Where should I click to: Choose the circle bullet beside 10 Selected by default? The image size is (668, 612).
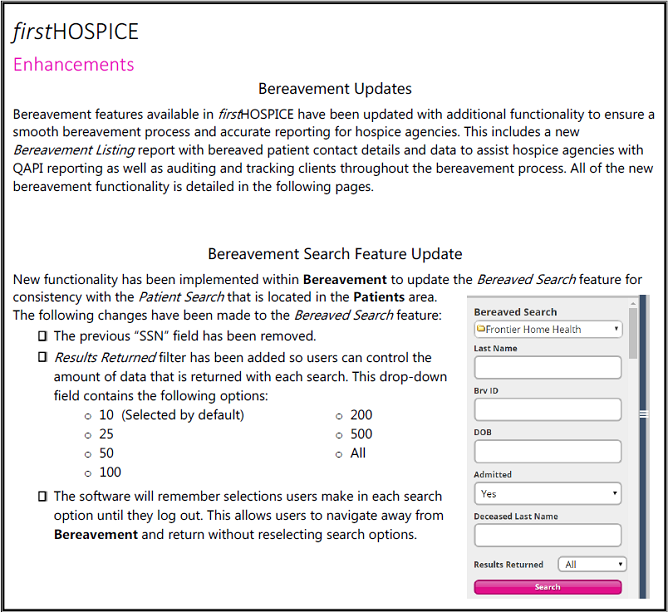click(87, 416)
